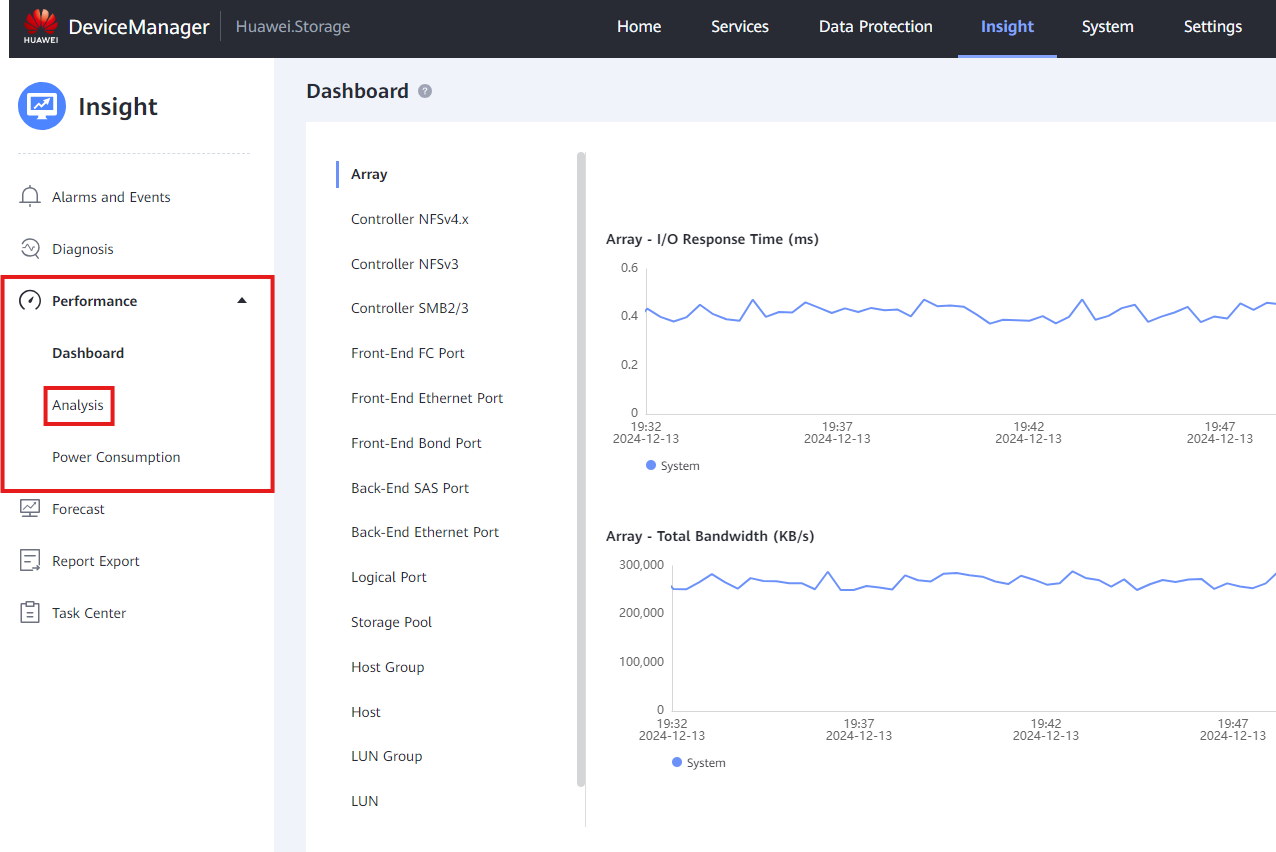
Task: Select the LUN Group entry
Action: pyautogui.click(x=387, y=756)
